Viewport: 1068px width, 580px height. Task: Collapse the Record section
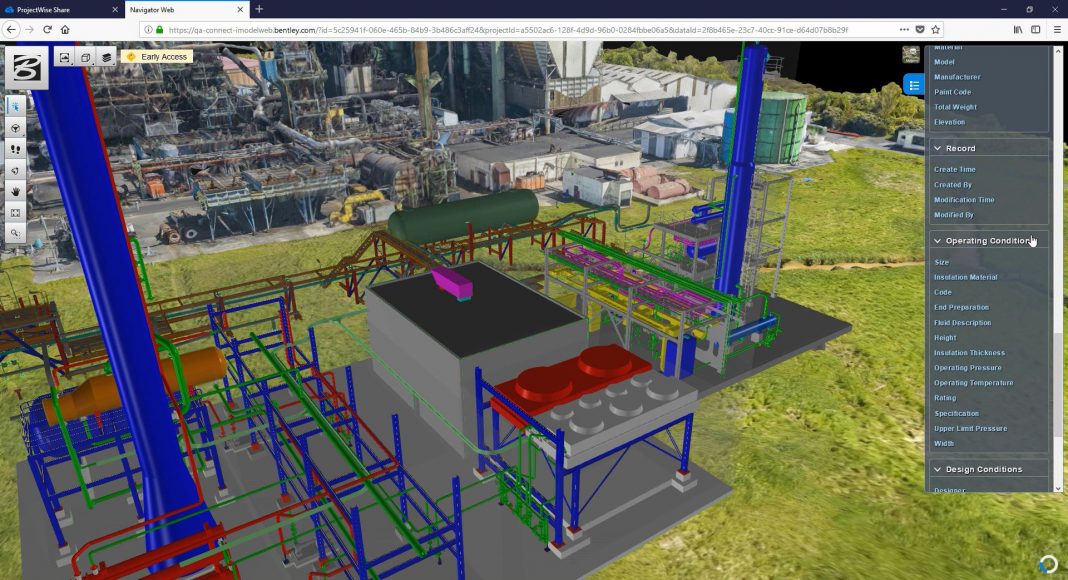click(x=937, y=148)
